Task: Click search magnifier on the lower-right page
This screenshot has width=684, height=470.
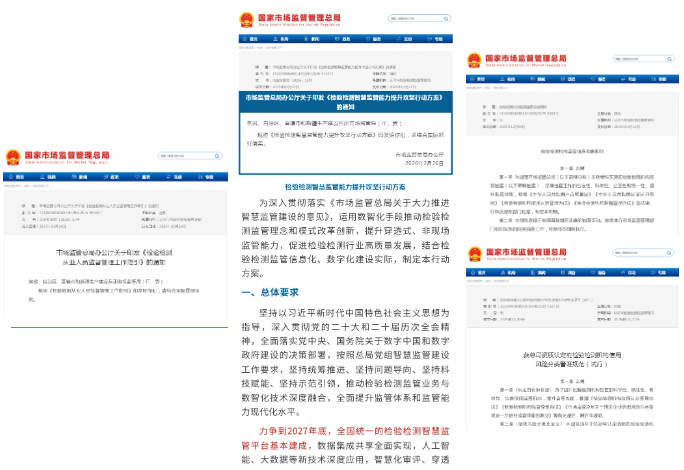Action: coord(669,253)
